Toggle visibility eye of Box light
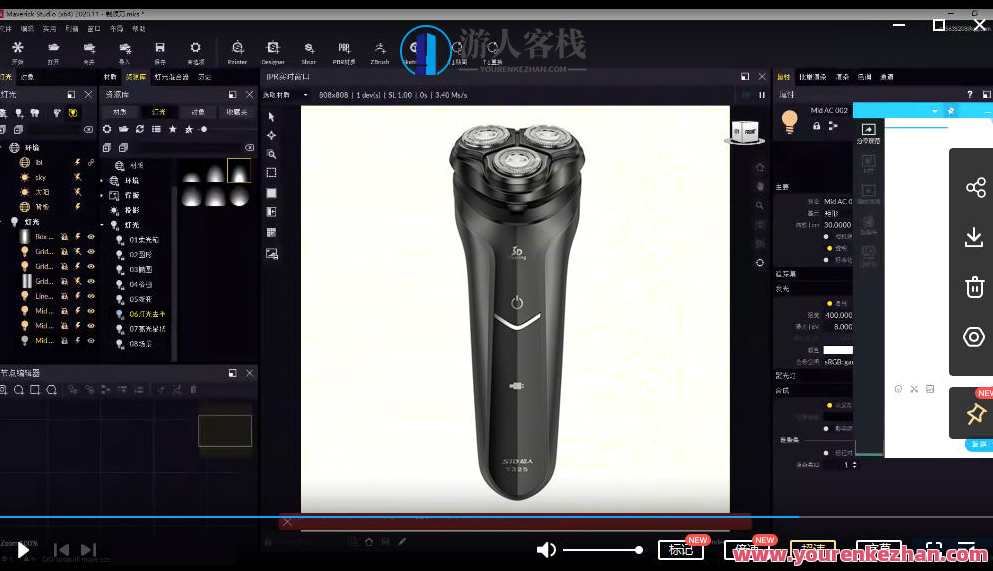Image resolution: width=993 pixels, height=571 pixels. (91, 237)
